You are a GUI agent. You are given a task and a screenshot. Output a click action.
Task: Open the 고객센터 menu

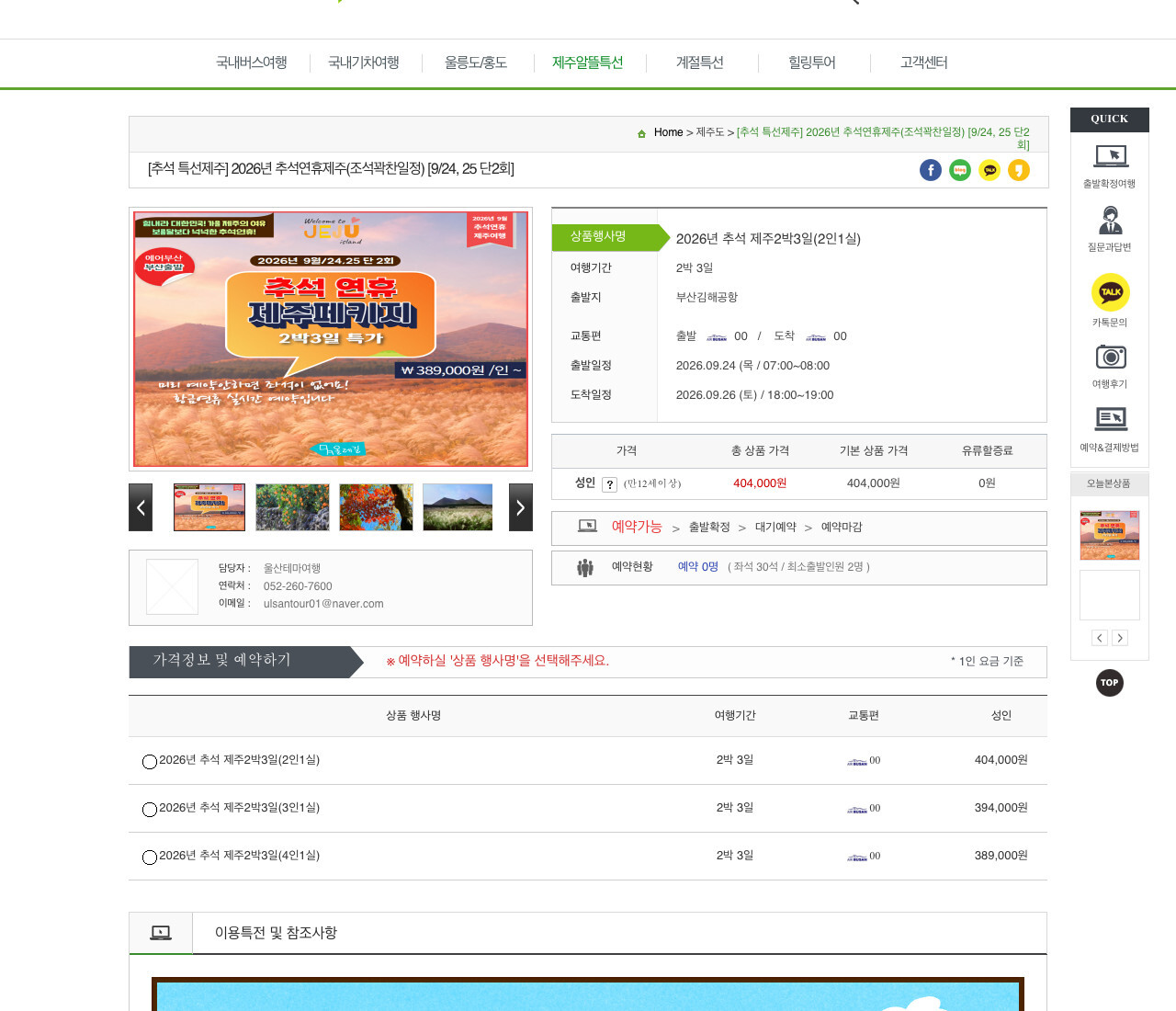tap(924, 62)
